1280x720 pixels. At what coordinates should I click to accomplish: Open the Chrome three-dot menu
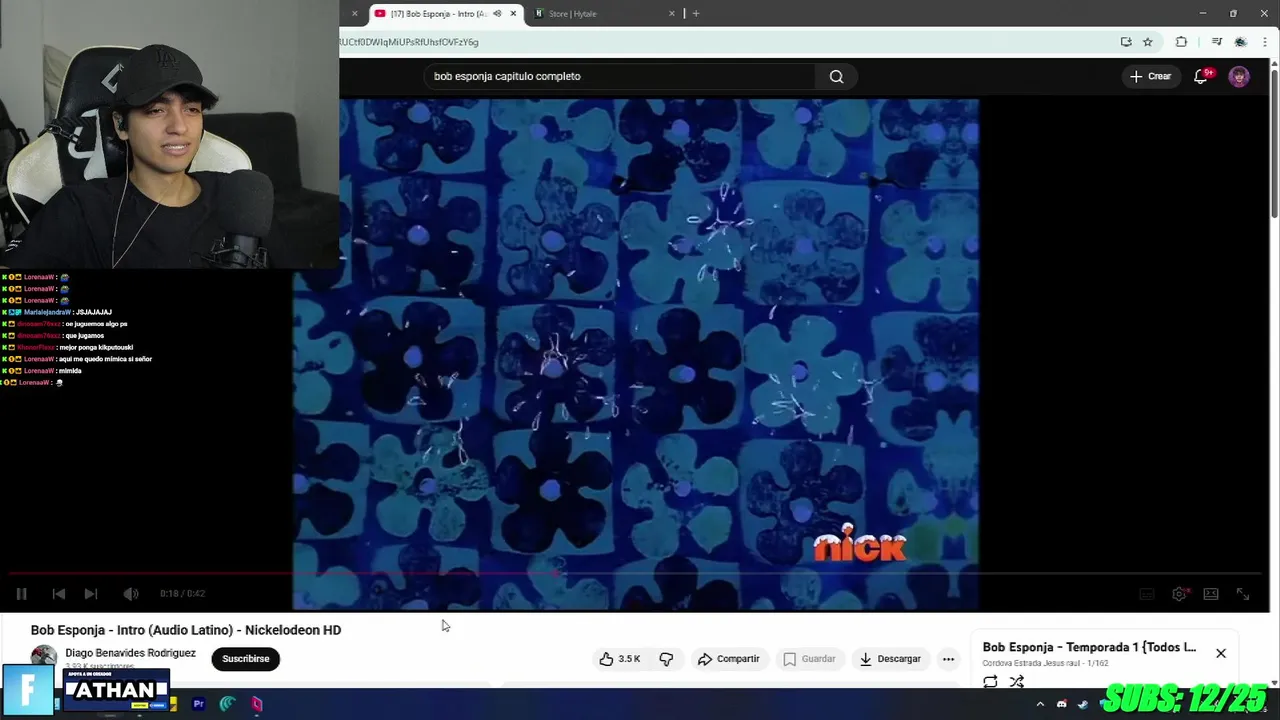click(1265, 42)
